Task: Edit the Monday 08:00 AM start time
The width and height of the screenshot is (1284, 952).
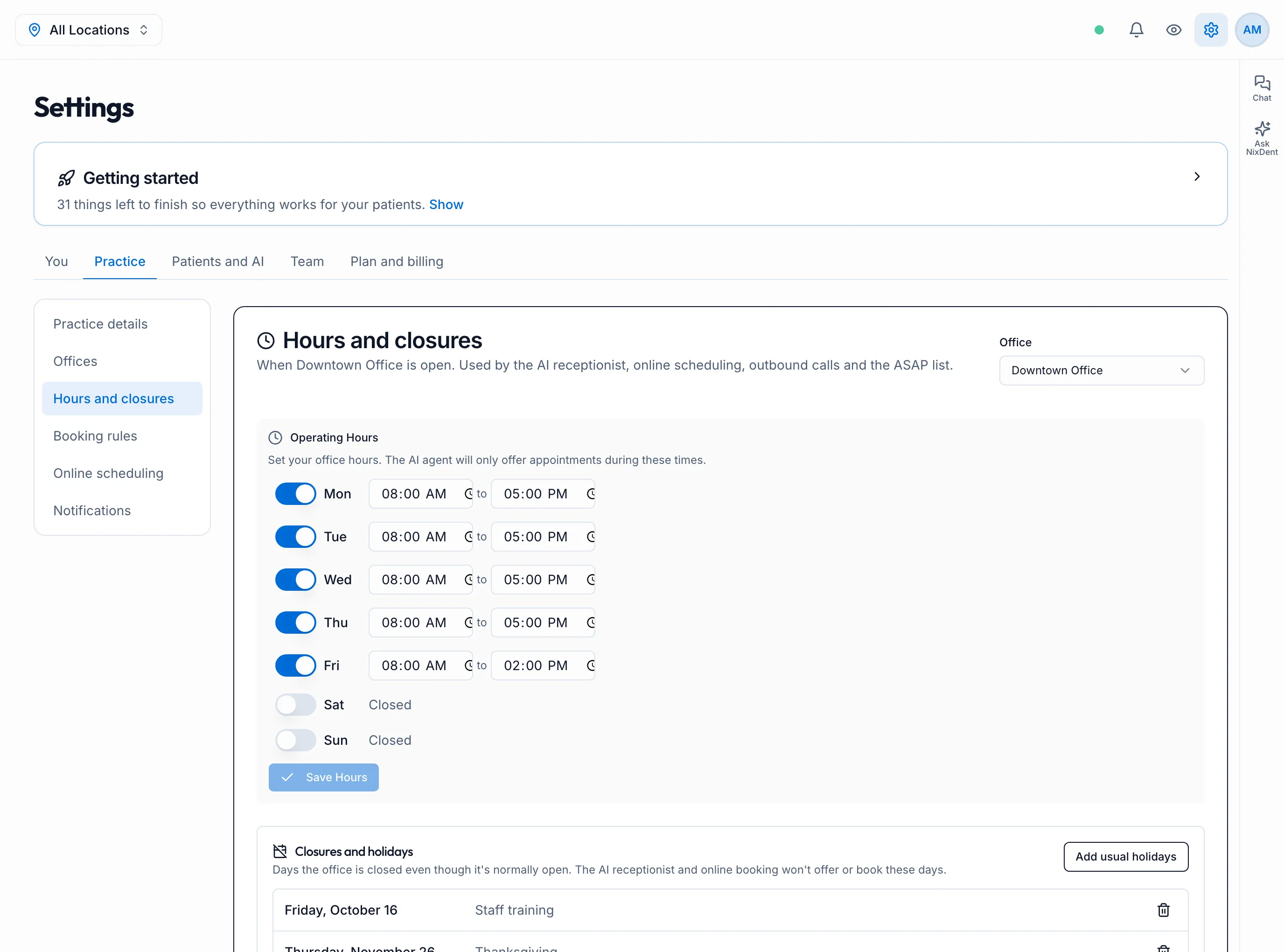Action: click(421, 494)
